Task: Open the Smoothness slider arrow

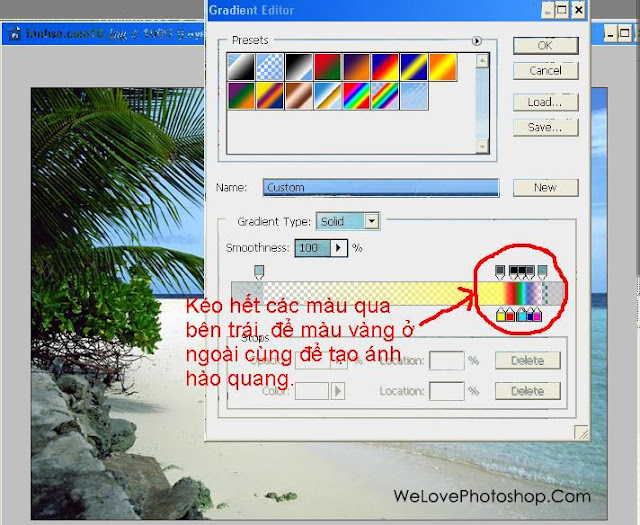Action: [x=338, y=248]
